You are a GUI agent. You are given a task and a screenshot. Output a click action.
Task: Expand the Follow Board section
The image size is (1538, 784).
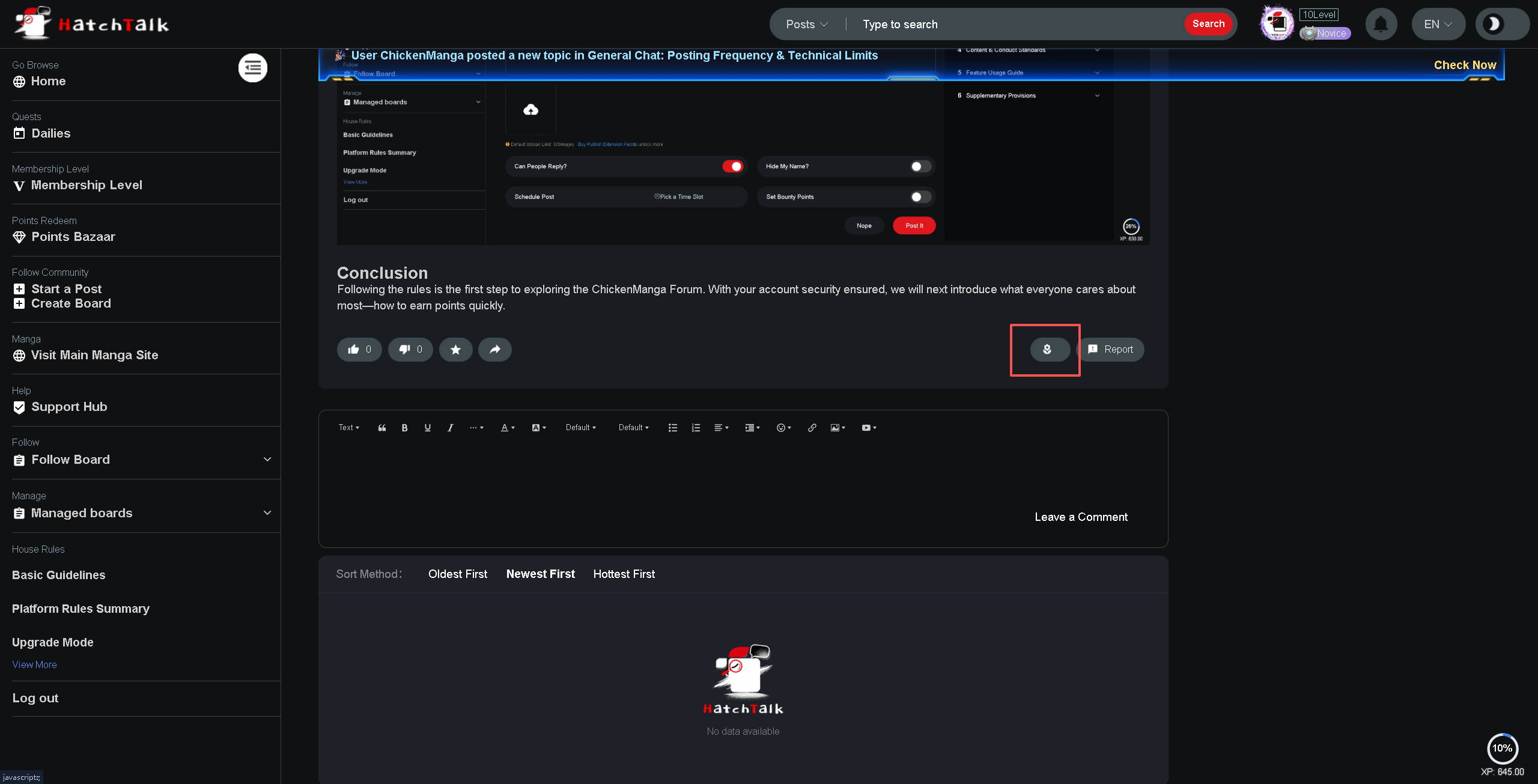[267, 460]
